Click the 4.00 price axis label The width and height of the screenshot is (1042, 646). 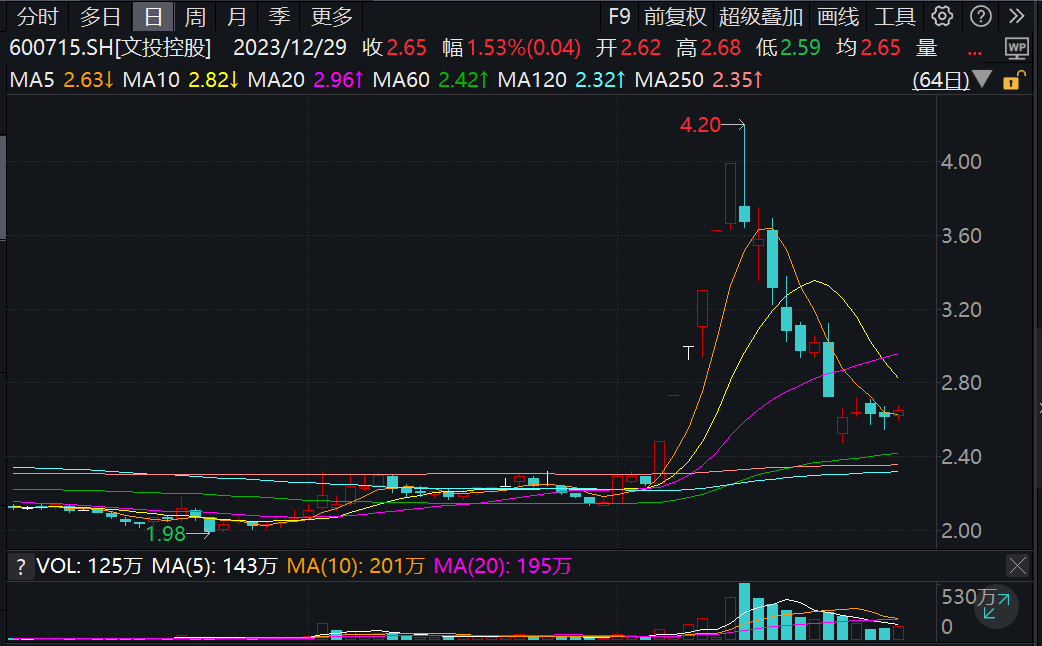pos(961,162)
